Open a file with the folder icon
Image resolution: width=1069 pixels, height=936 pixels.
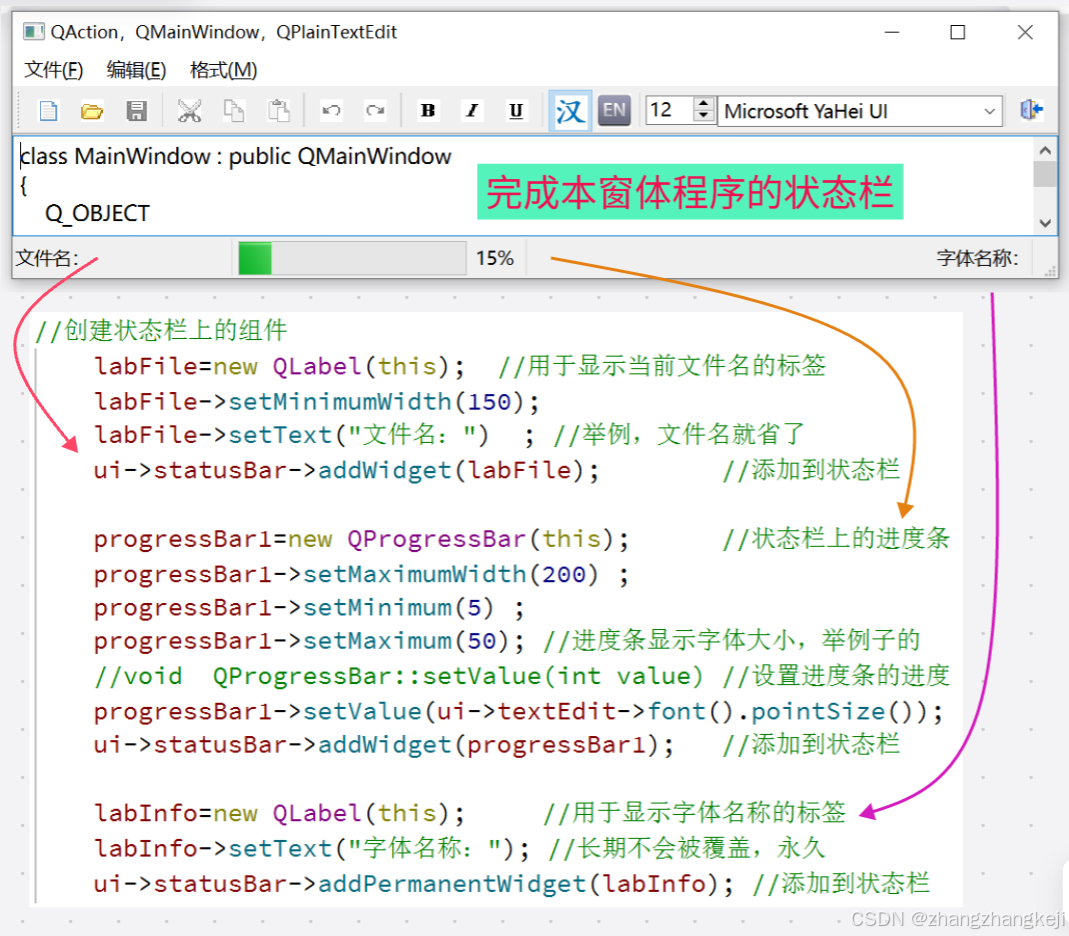92,110
